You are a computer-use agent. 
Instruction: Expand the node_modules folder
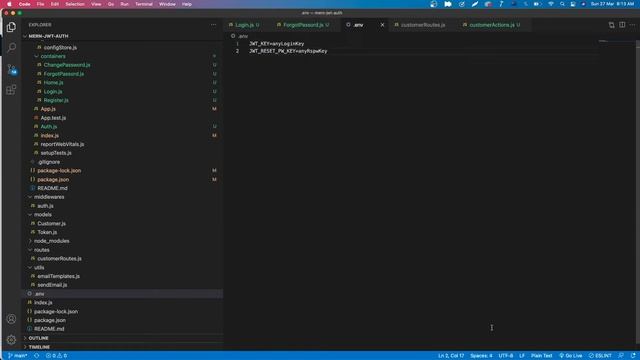(51, 241)
